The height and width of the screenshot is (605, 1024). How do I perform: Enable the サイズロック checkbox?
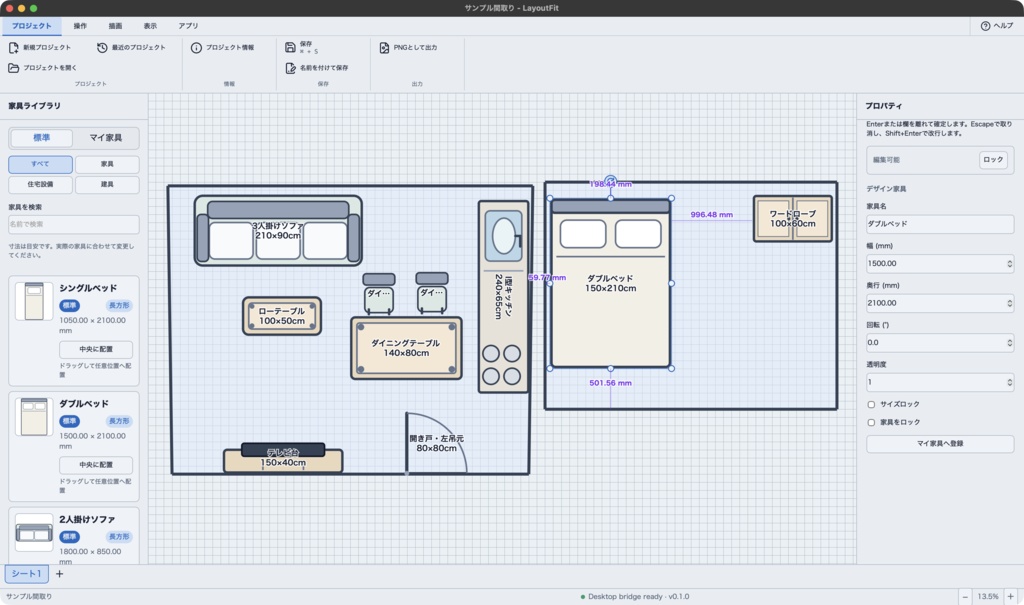tap(871, 404)
